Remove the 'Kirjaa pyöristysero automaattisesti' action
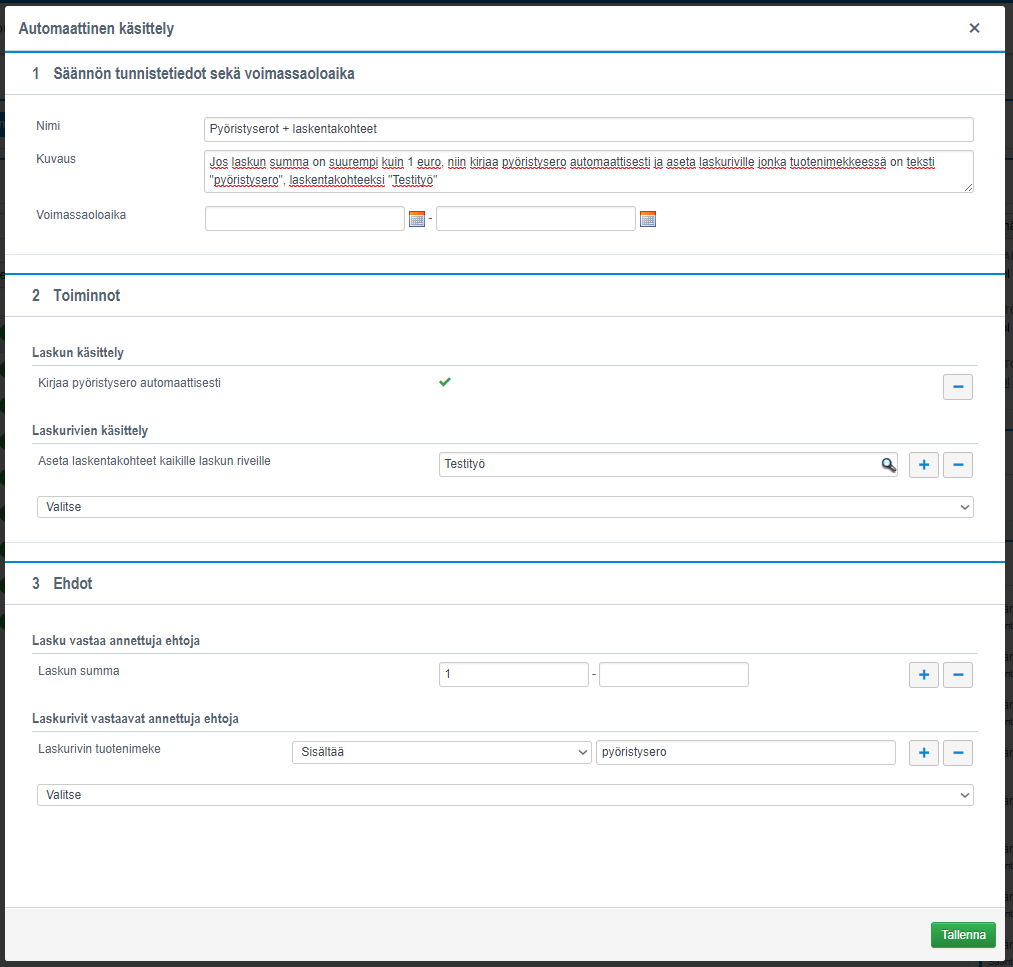1013x967 pixels. click(x=958, y=387)
